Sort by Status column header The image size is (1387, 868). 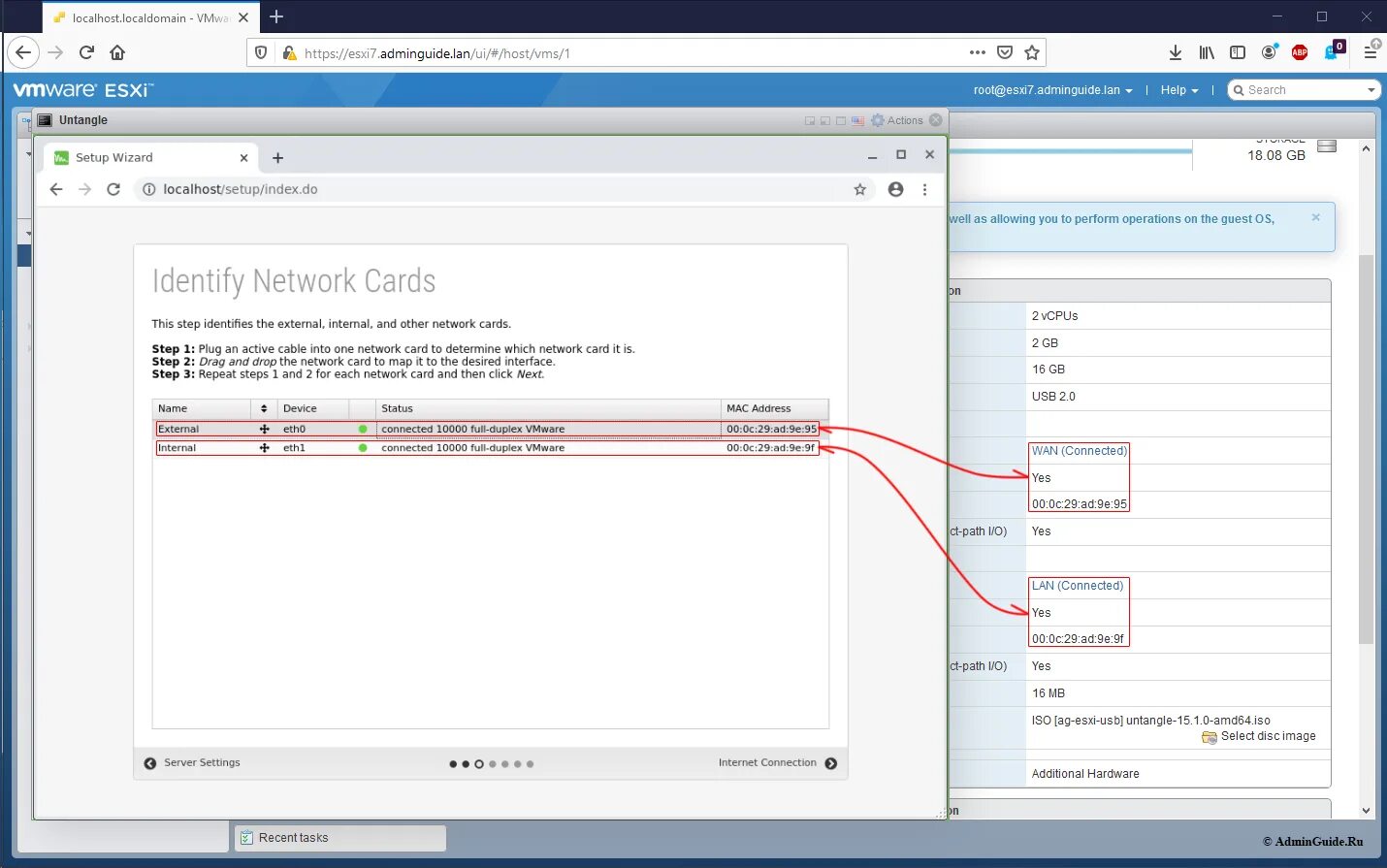(548, 408)
